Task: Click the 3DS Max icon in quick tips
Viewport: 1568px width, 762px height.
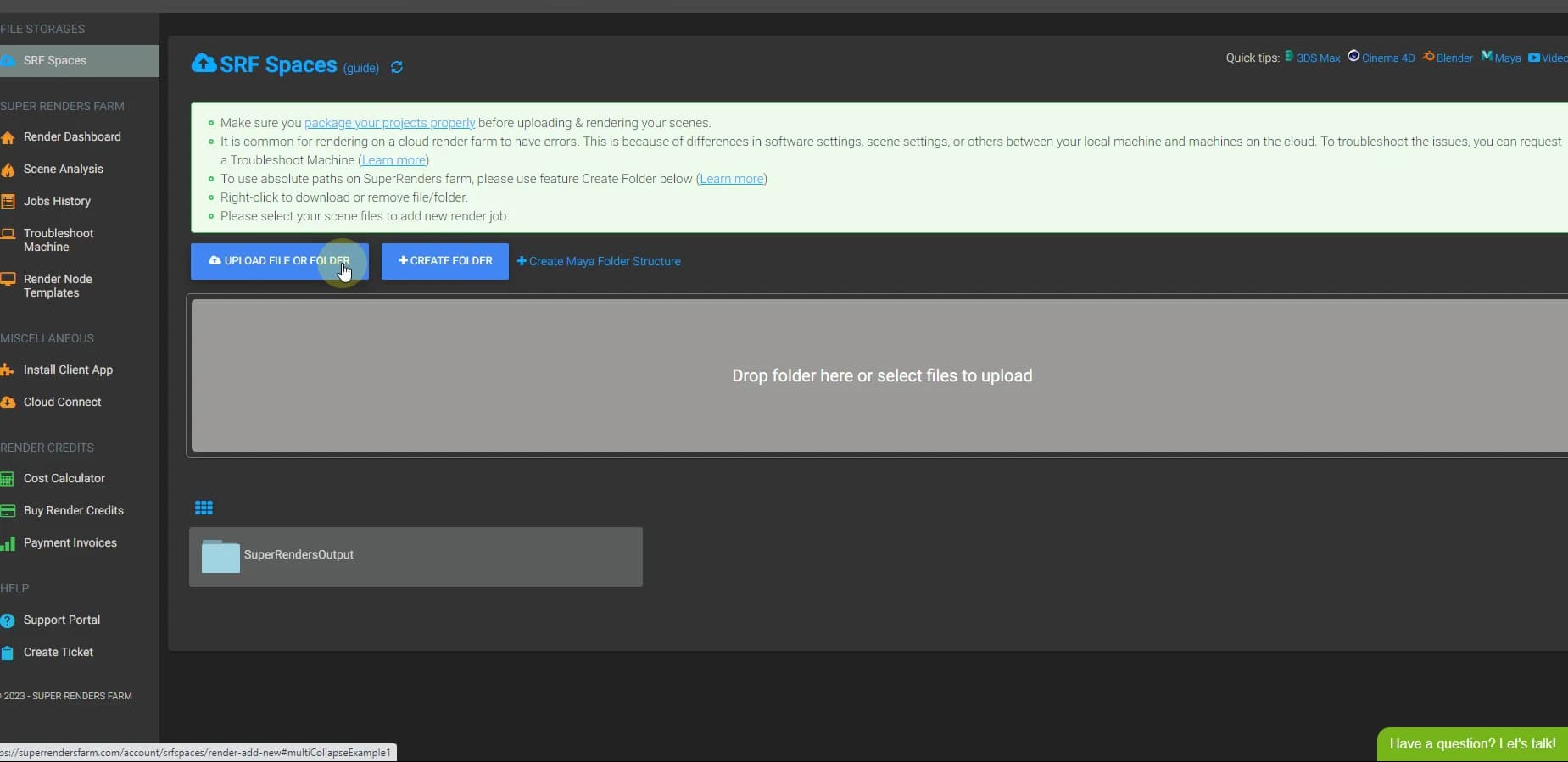Action: (x=1289, y=56)
